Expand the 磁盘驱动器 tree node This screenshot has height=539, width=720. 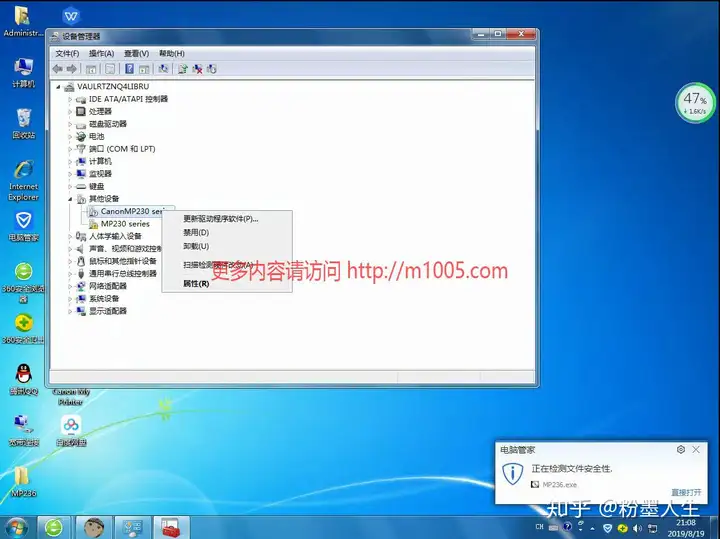pyautogui.click(x=70, y=124)
